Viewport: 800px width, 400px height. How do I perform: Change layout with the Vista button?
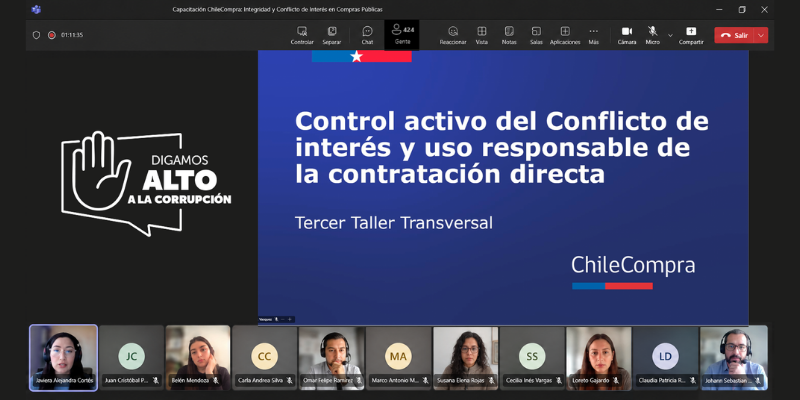click(482, 35)
